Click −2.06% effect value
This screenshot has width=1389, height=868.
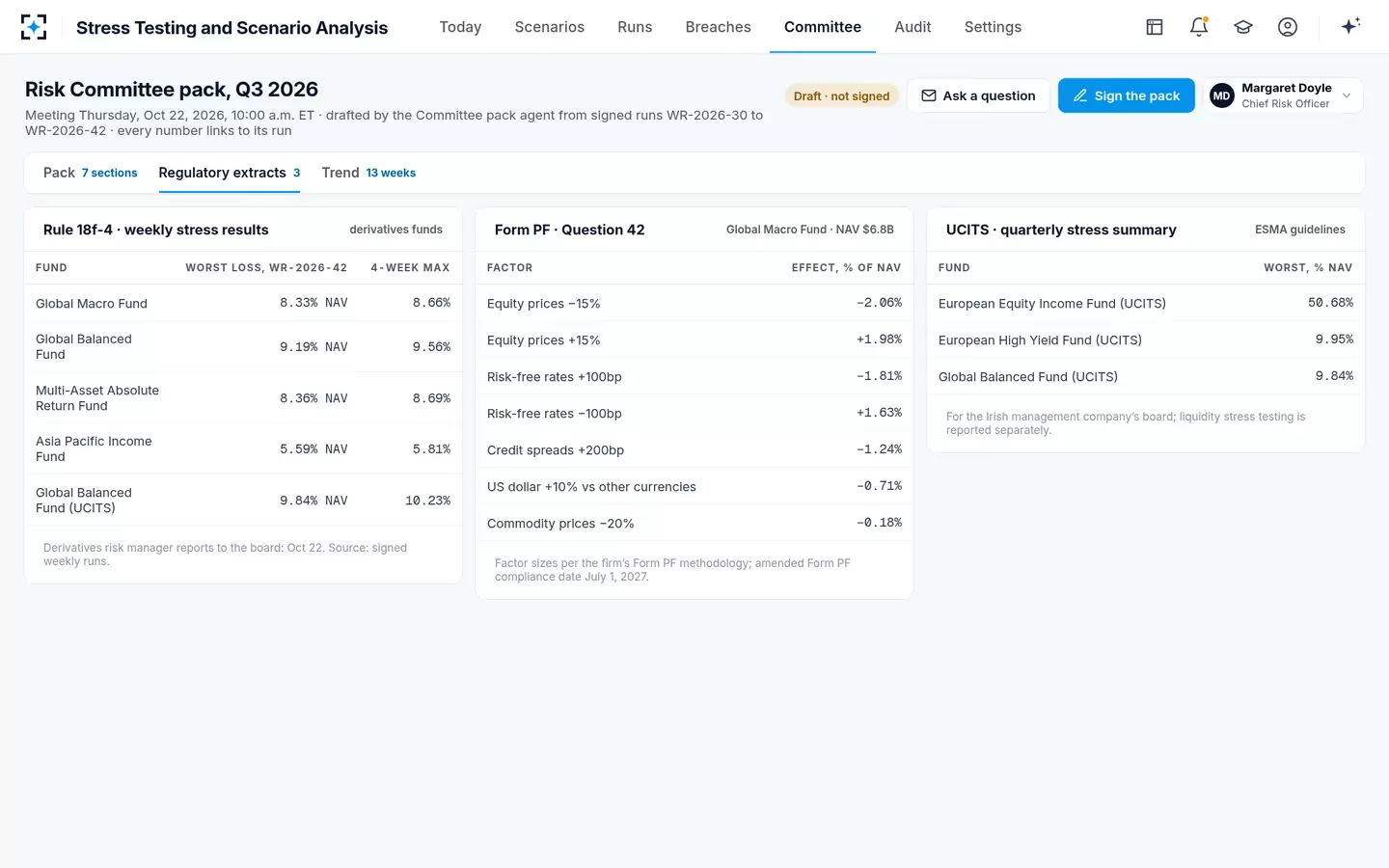(879, 303)
